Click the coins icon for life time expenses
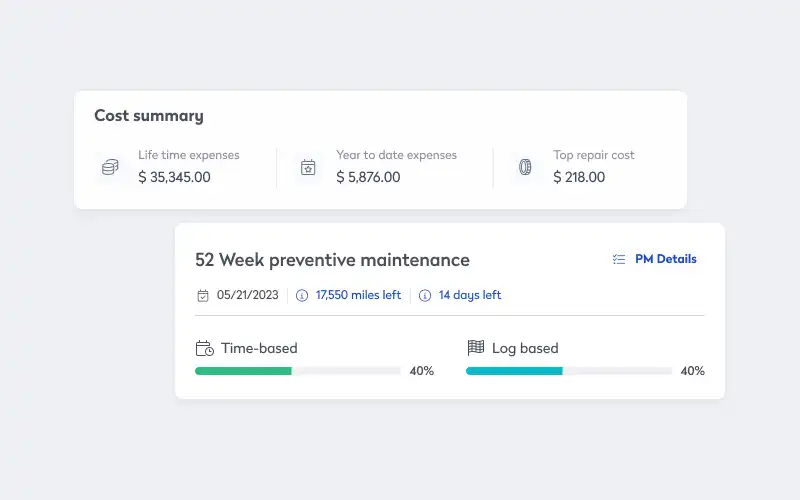Viewport: 800px width, 500px height. pyautogui.click(x=110, y=167)
